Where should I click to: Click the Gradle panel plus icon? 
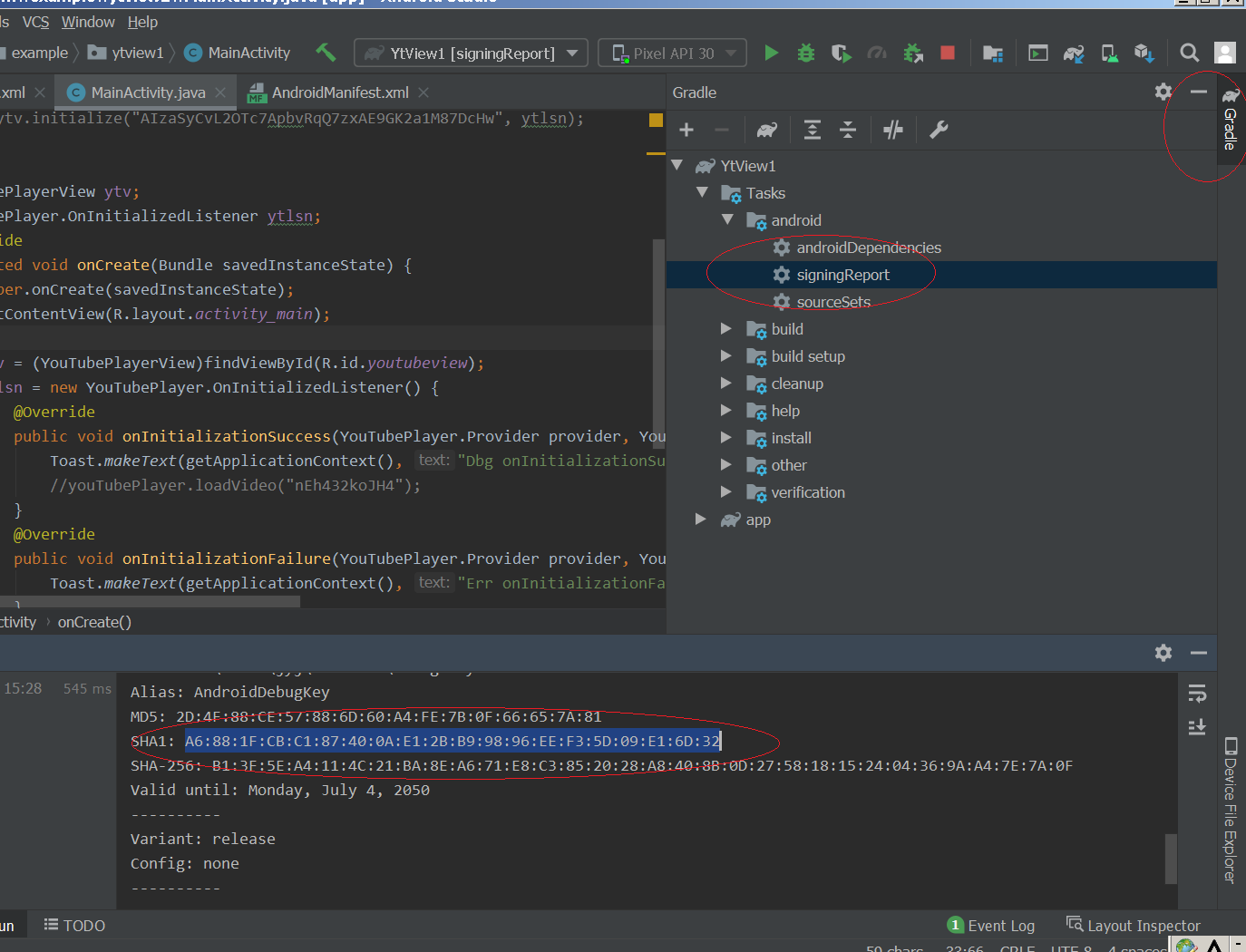pyautogui.click(x=686, y=130)
